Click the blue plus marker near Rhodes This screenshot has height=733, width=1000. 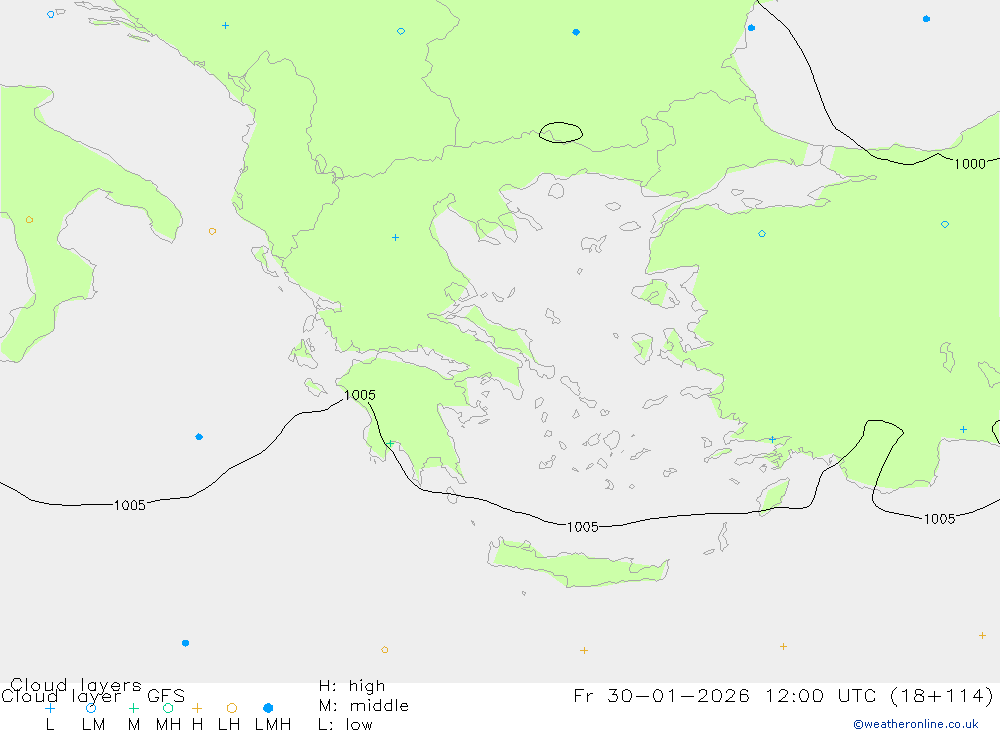(x=772, y=440)
